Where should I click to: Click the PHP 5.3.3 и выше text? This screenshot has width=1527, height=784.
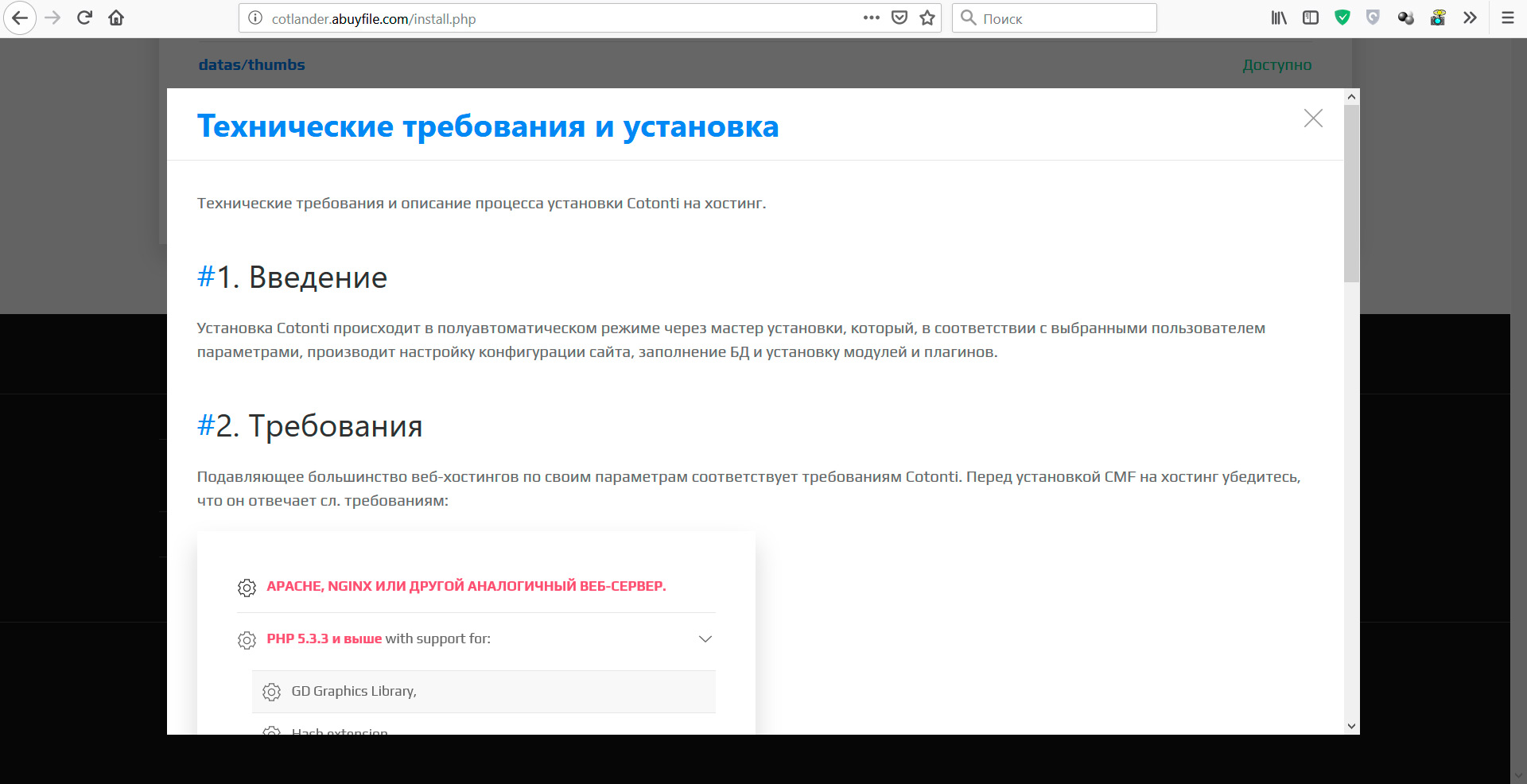point(324,638)
